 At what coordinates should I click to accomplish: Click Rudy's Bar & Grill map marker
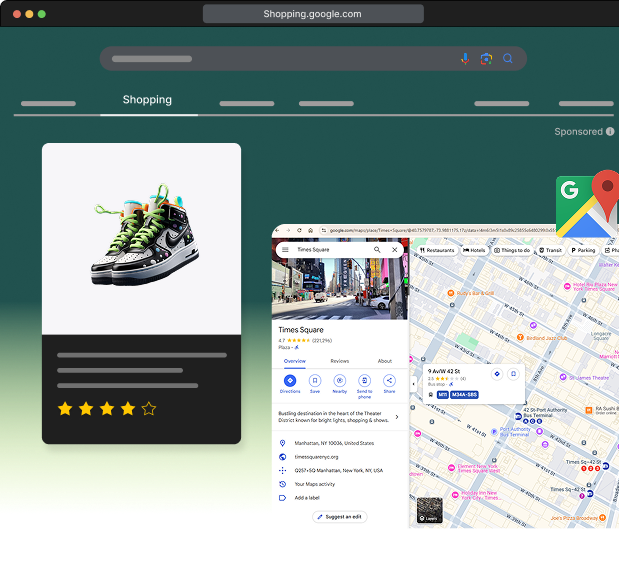(451, 293)
